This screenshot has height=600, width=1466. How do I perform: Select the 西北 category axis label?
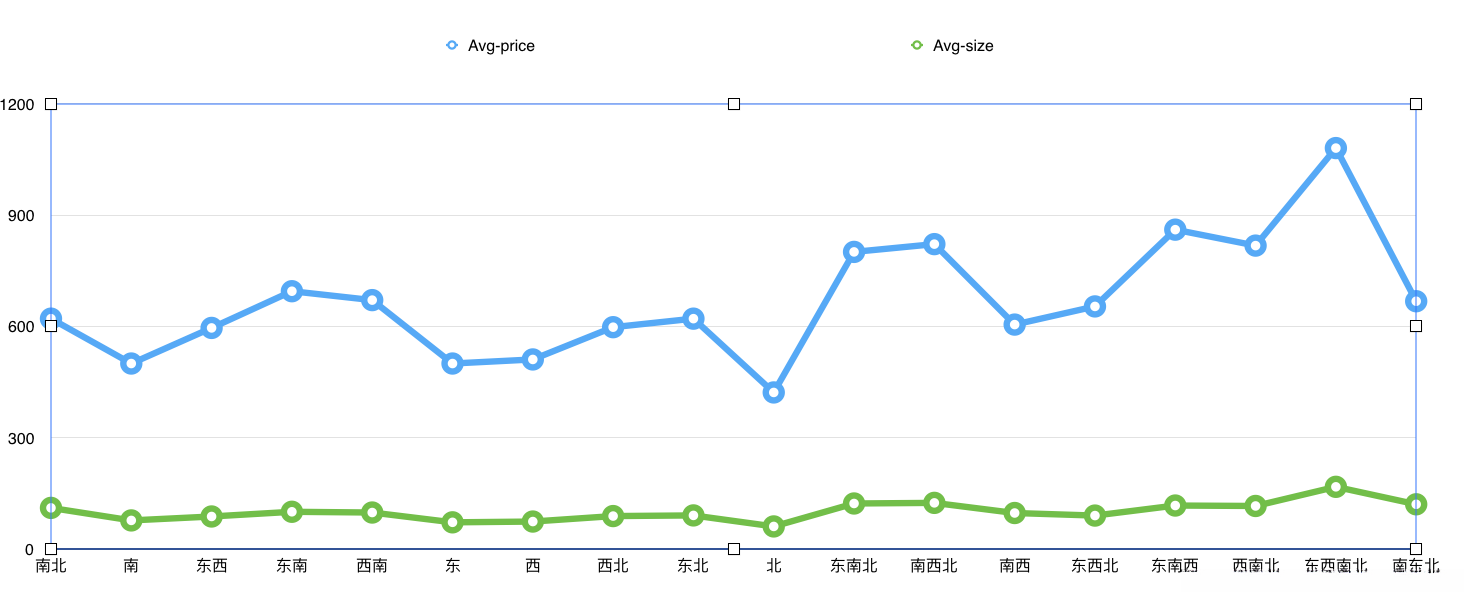[x=613, y=566]
